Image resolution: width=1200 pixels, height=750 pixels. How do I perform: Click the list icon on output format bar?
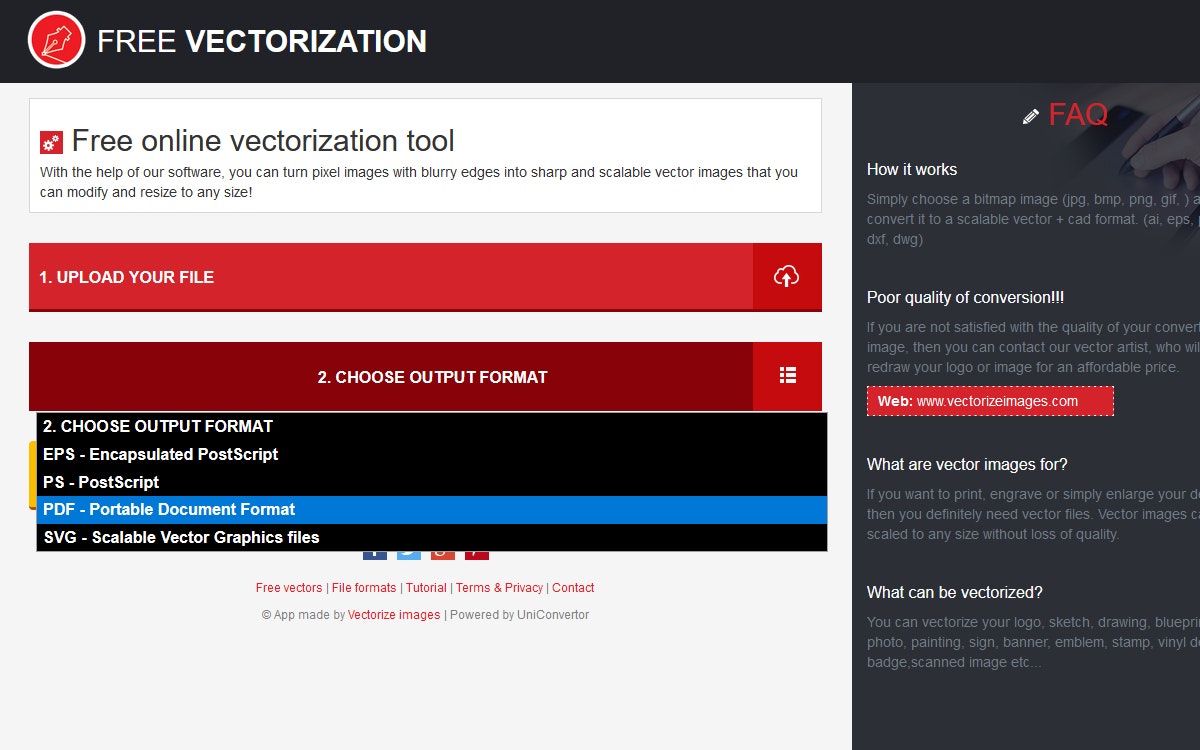pos(787,376)
